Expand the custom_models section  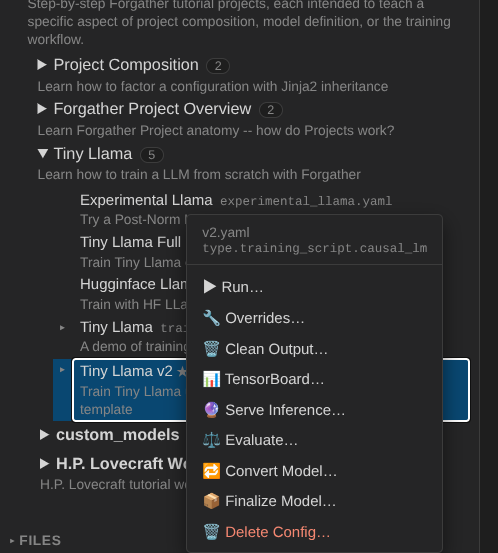[x=44, y=434]
